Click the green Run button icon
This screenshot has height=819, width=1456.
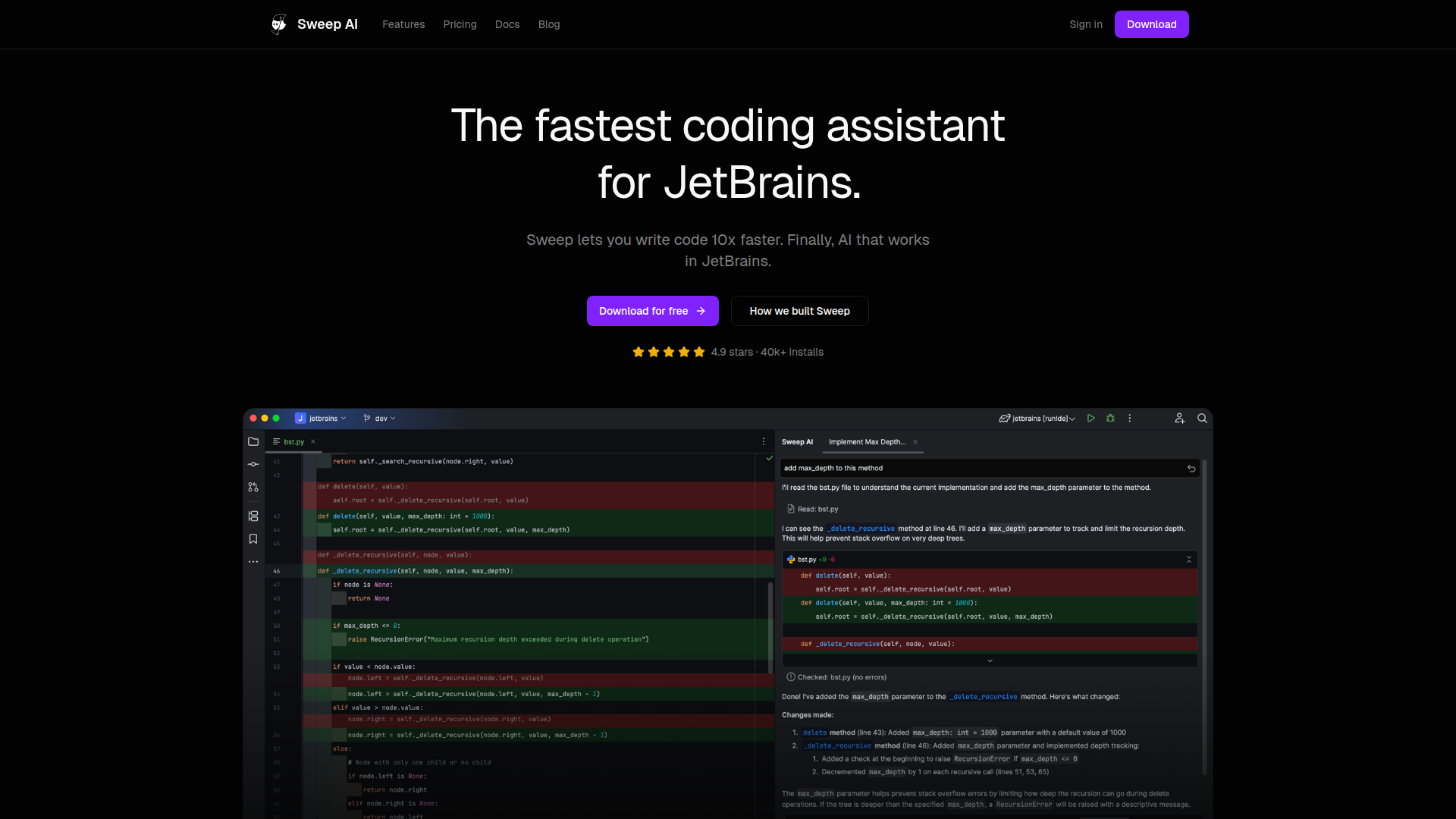pos(1090,419)
